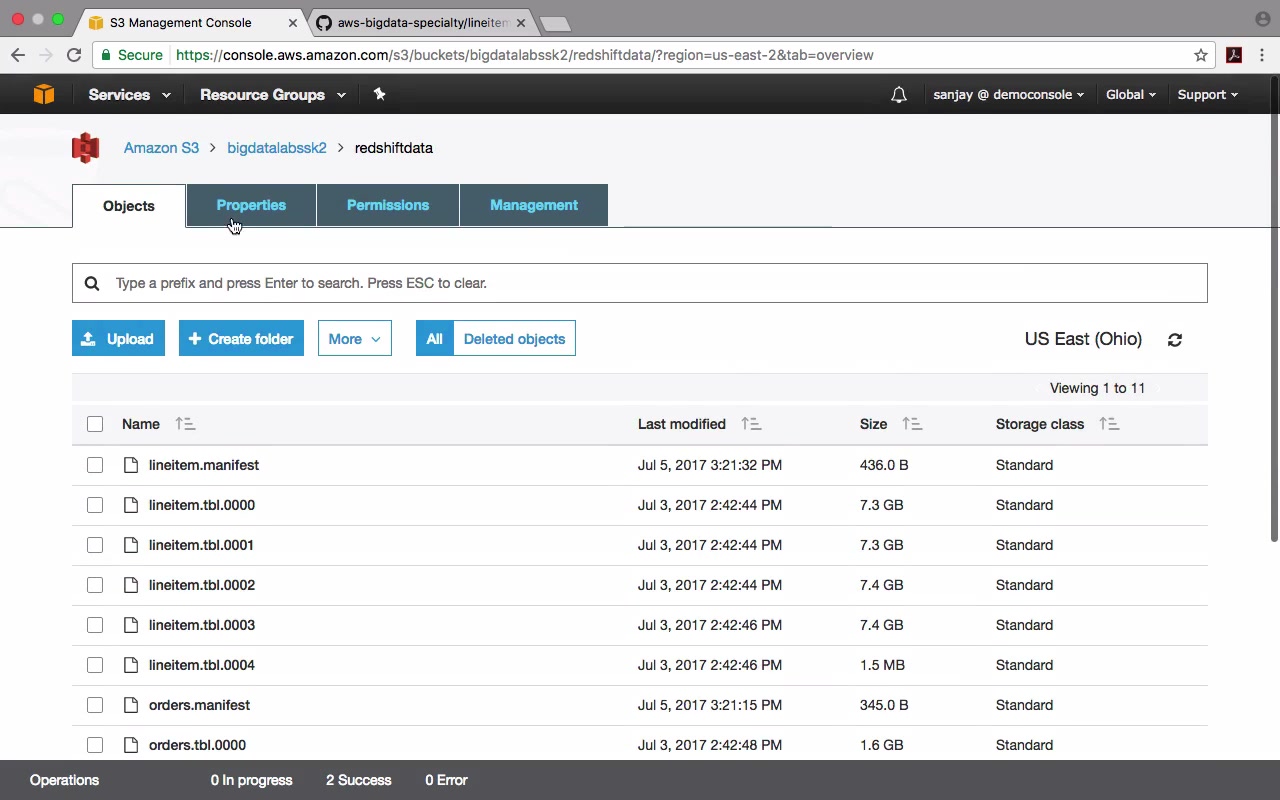The height and width of the screenshot is (800, 1280).
Task: Expand the Services menu
Action: [129, 95]
